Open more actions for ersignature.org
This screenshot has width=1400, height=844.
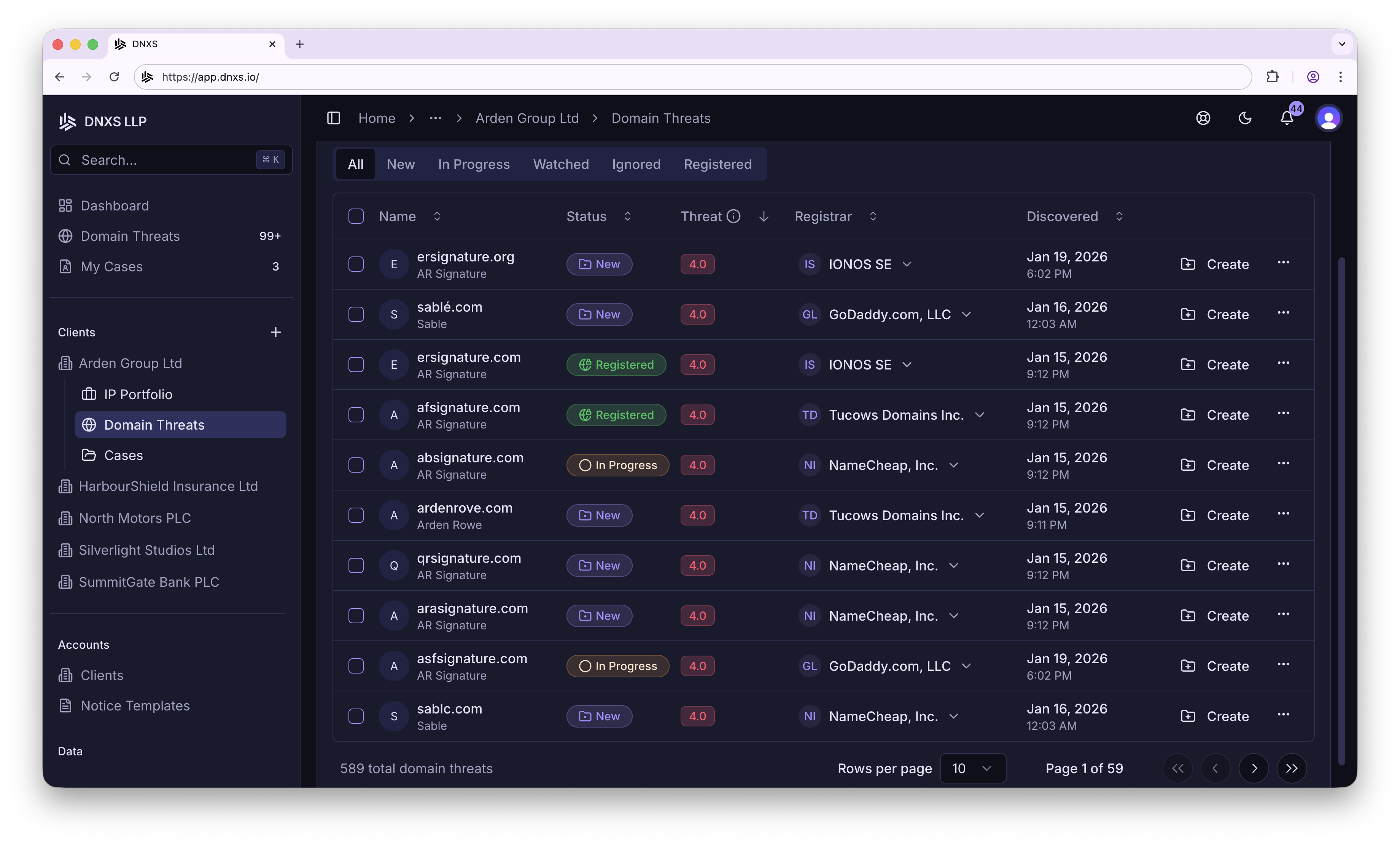1283,263
